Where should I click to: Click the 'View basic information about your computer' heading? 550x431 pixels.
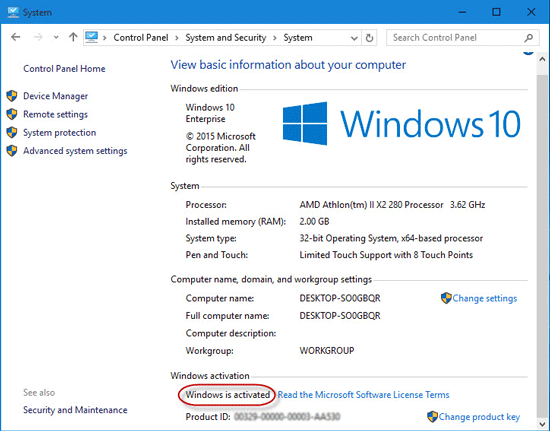click(x=288, y=65)
